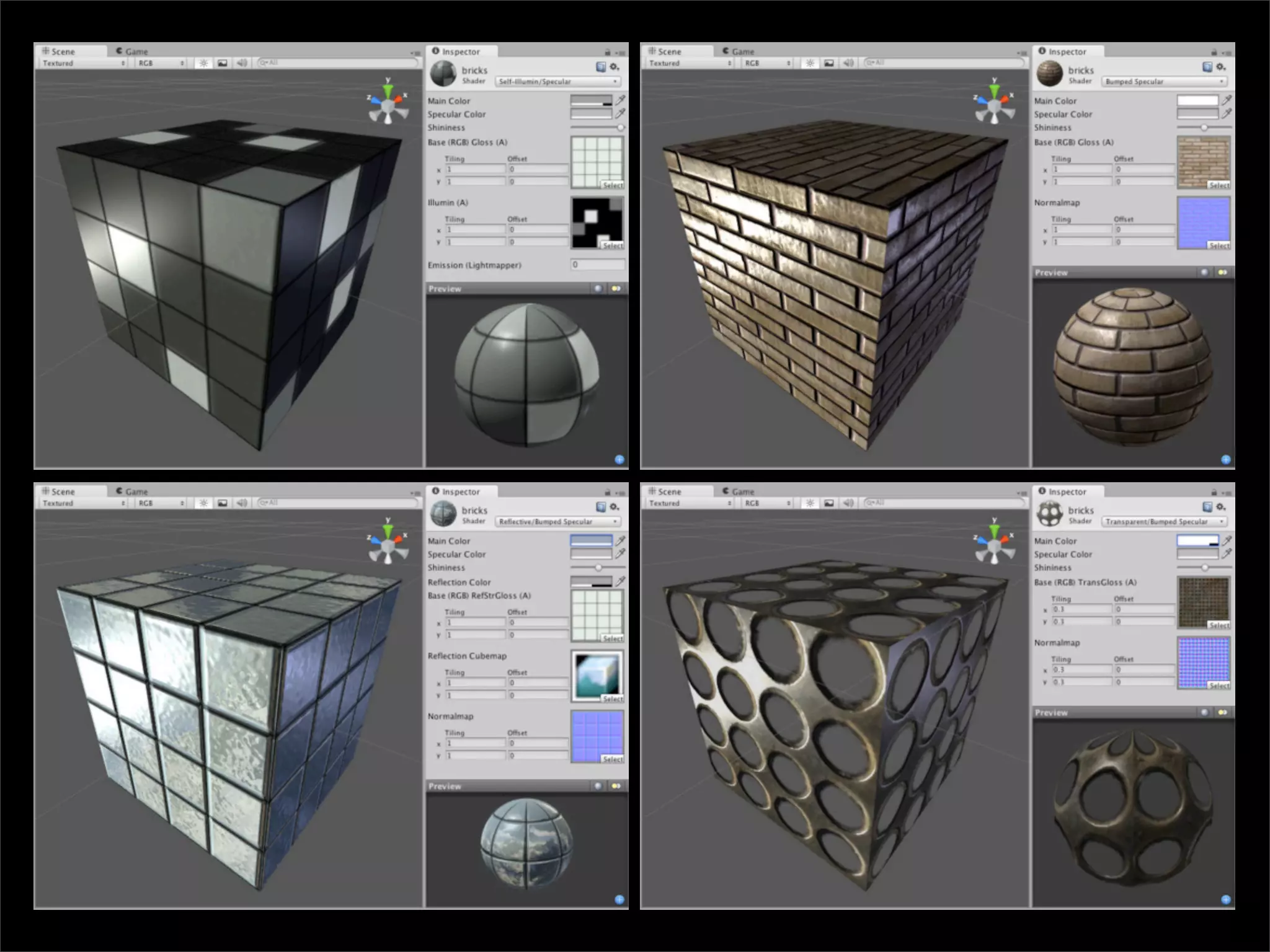Switch to Game tab in Self-Illumin/Specular window
This screenshot has width=1270, height=952.
(x=131, y=51)
